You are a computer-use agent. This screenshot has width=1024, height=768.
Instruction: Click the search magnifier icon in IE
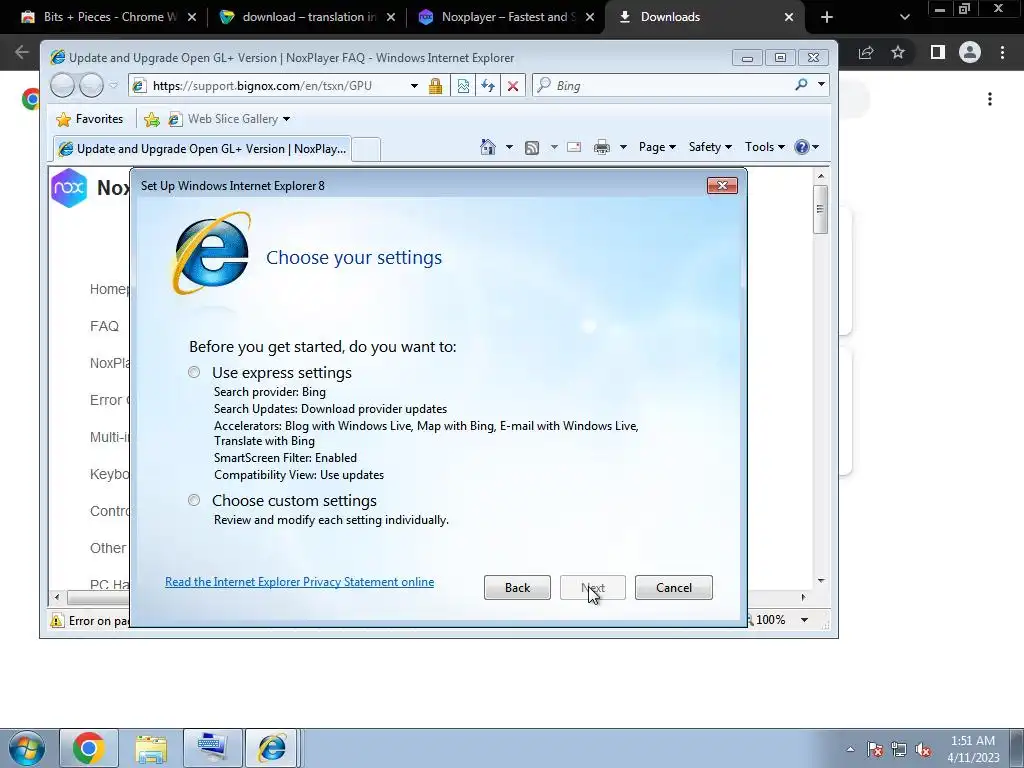pyautogui.click(x=801, y=85)
